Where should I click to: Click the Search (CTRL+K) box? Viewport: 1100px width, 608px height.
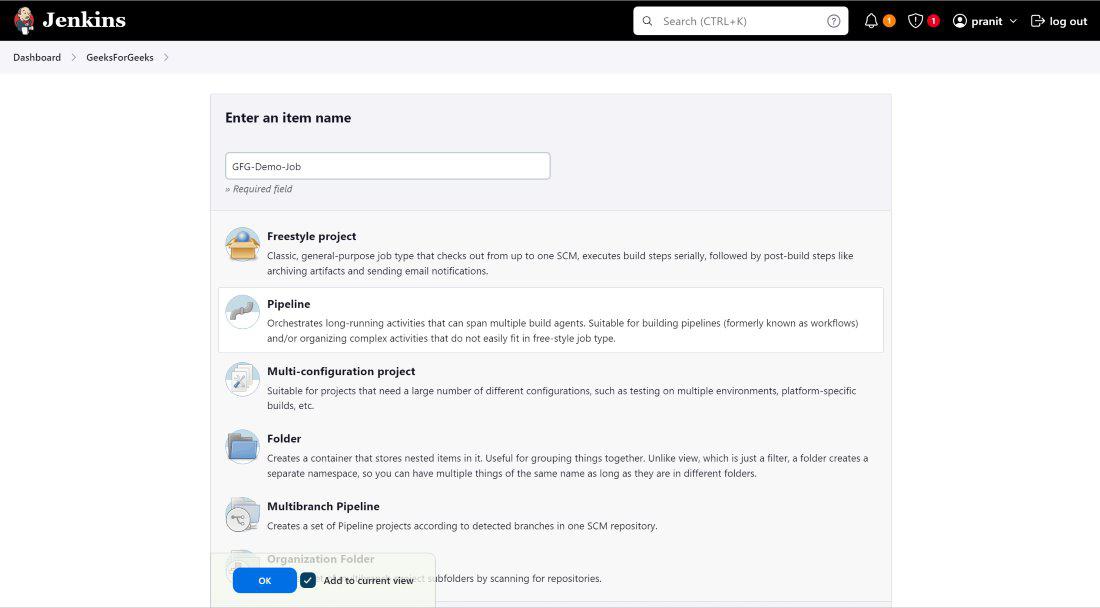tap(740, 21)
